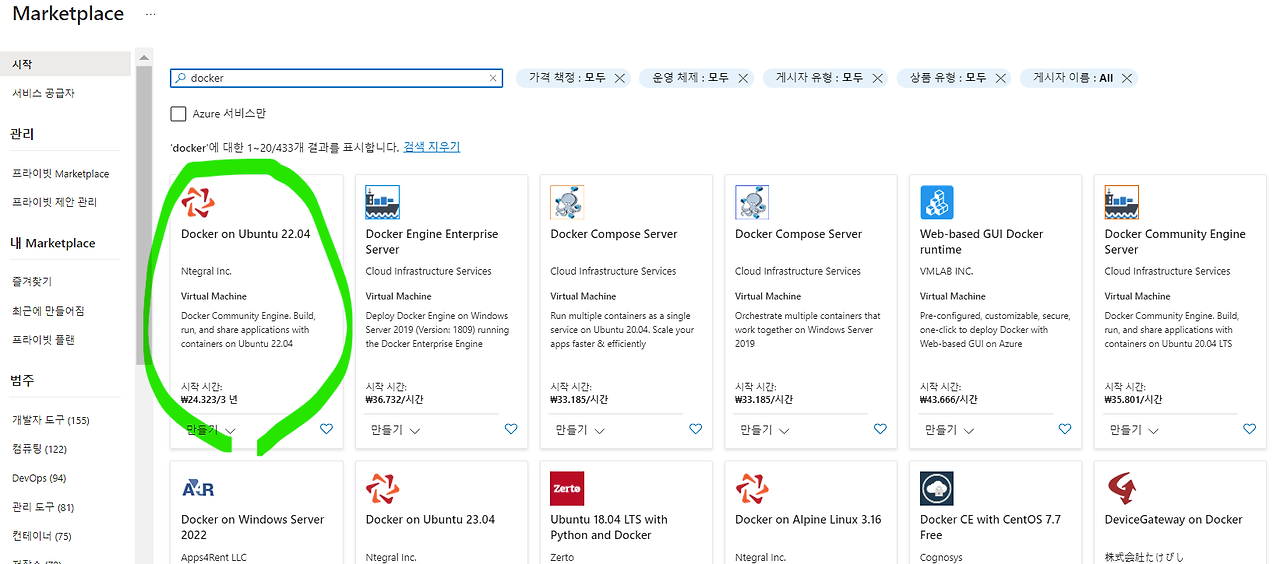Open Docker Engine Enterprise Server title
This screenshot has height=564, width=1280.
click(x=432, y=242)
